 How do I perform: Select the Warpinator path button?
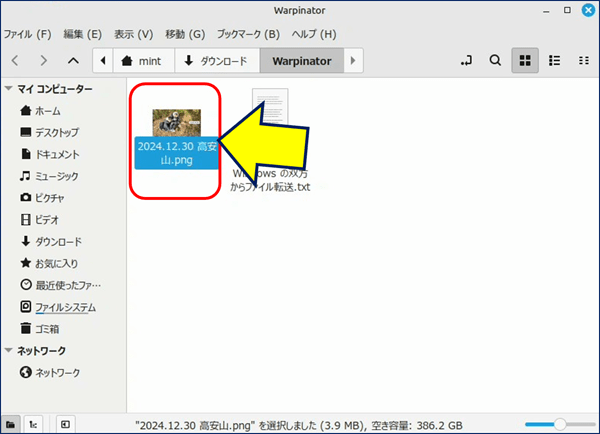(302, 60)
